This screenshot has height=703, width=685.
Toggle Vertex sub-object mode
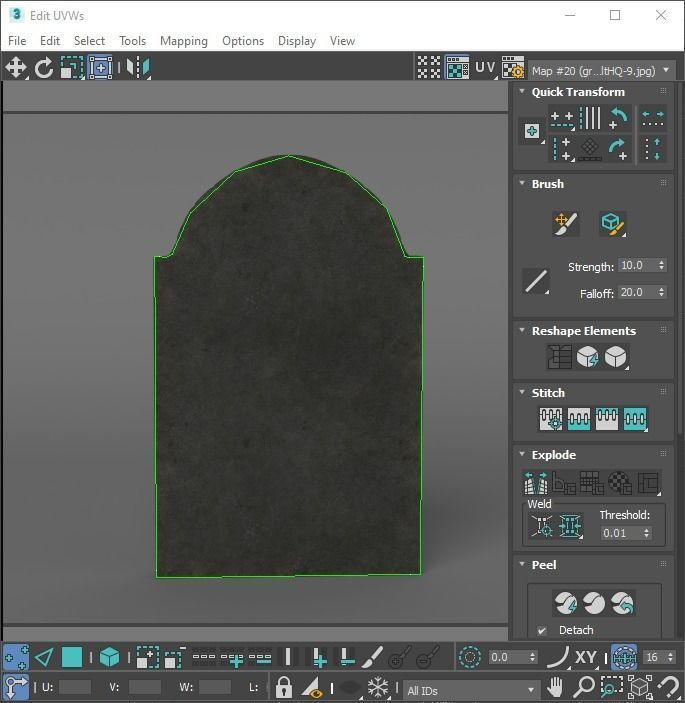coord(16,657)
